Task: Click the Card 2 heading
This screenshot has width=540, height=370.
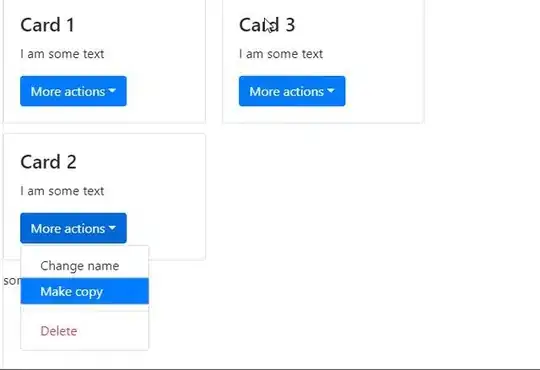Action: point(48,162)
